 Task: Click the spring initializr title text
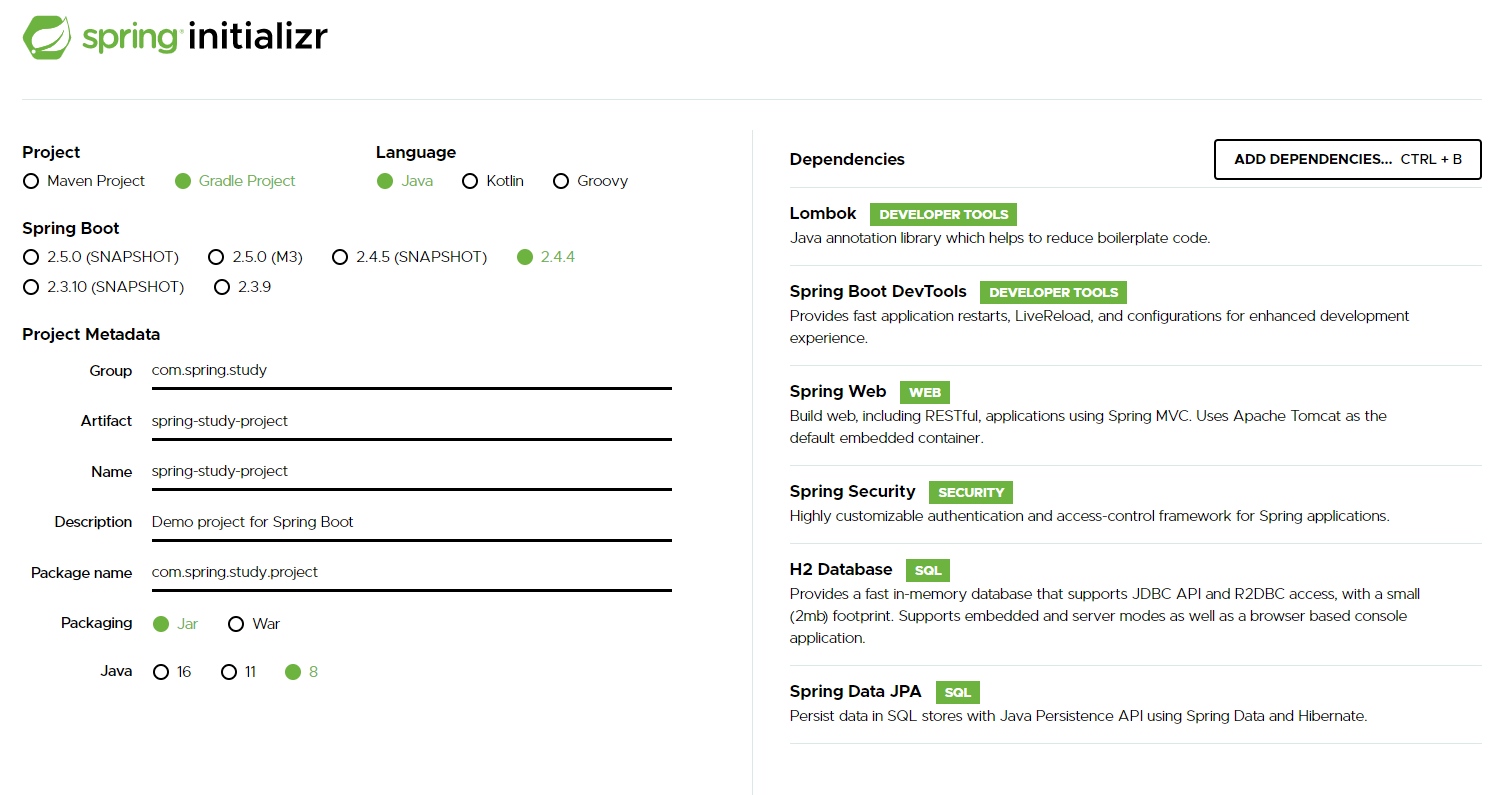coord(205,38)
